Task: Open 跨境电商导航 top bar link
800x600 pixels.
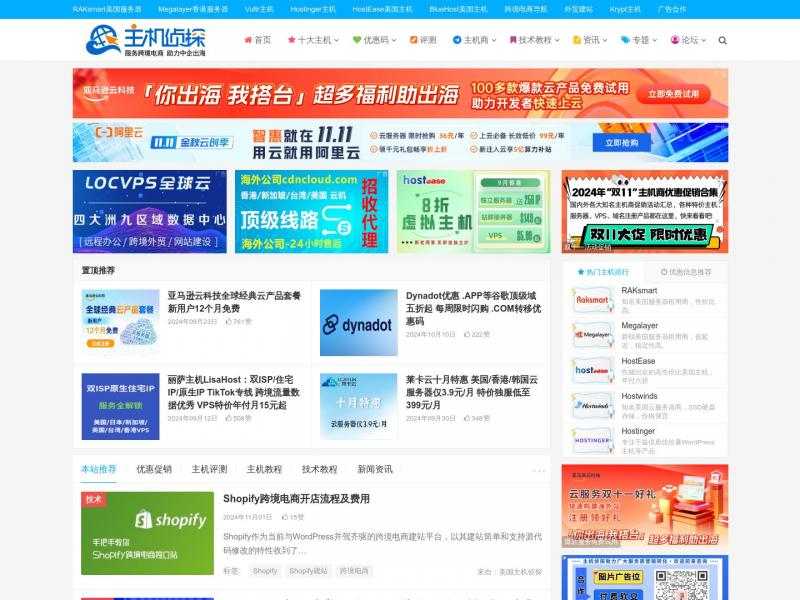Action: coord(526,9)
